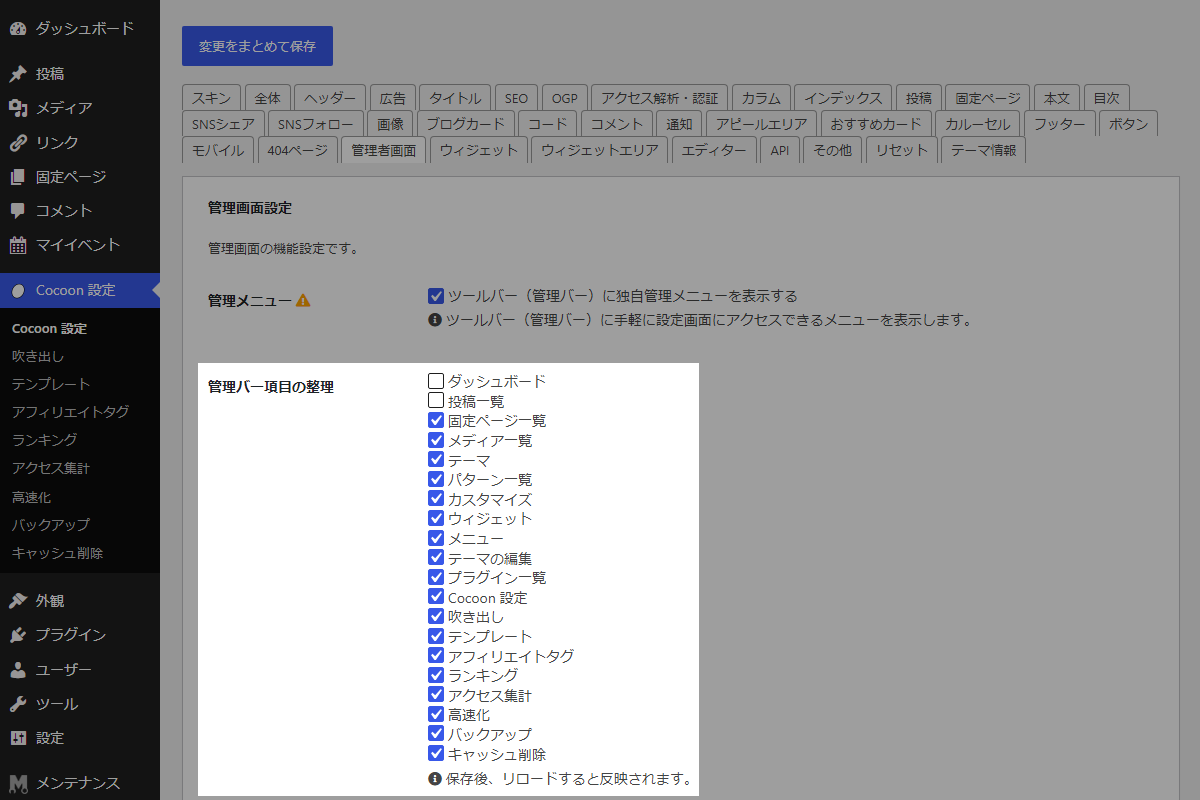The width and height of the screenshot is (1200, 800).
Task: Click the plugin plug icon for プラグイン
Action: click(18, 635)
